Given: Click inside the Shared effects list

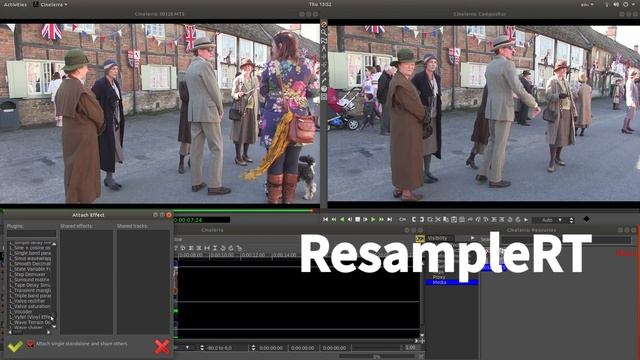Looking at the screenshot, I should [x=87, y=282].
